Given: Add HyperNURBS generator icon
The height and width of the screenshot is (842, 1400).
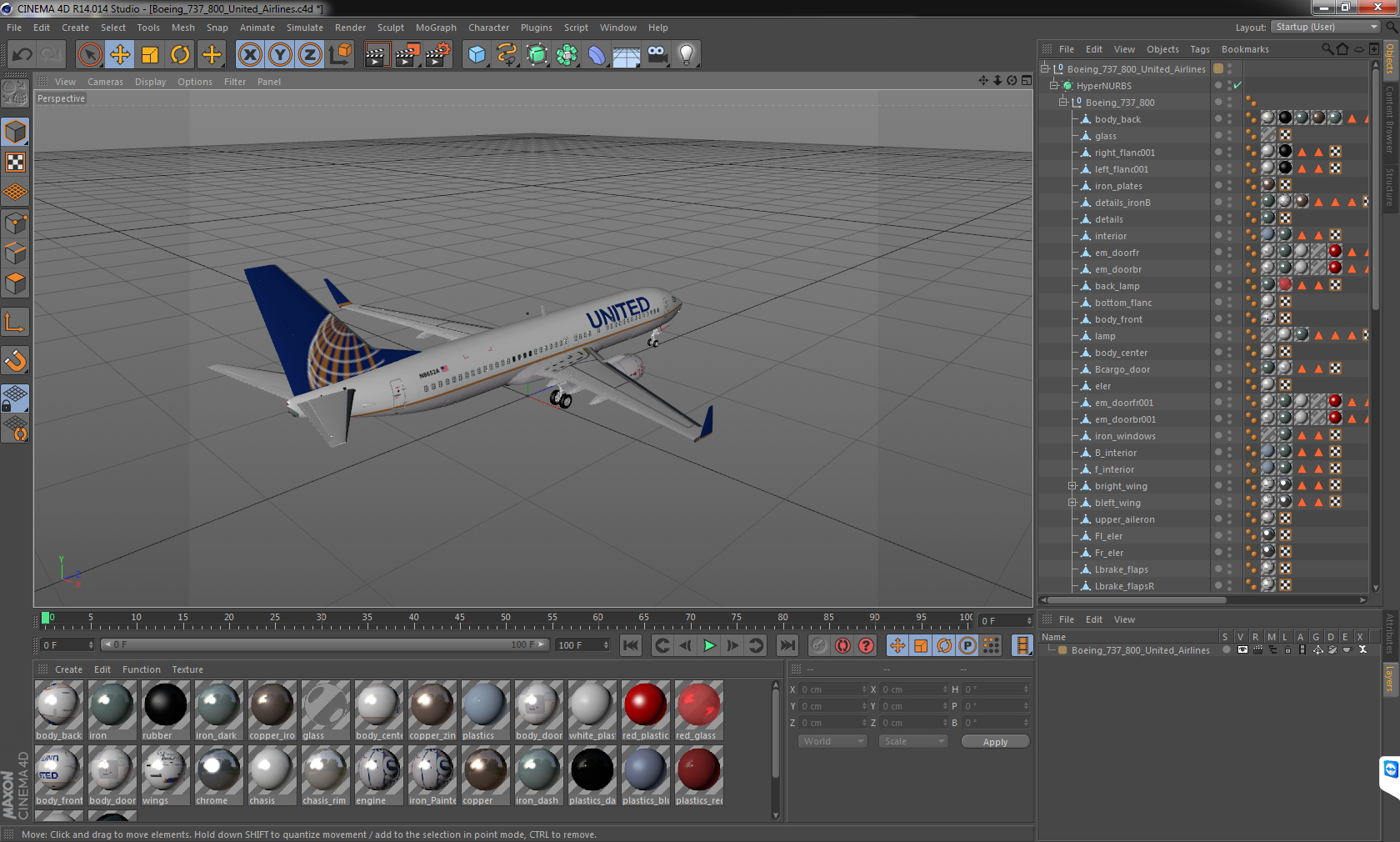Looking at the screenshot, I should 537,55.
